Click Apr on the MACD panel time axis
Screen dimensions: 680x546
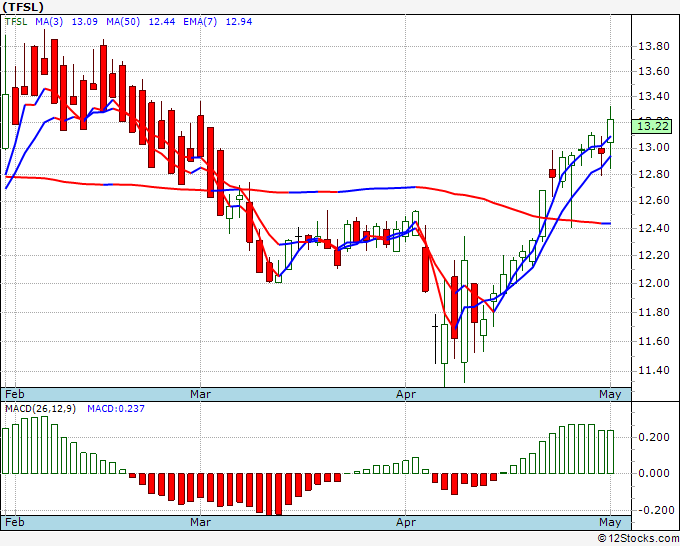click(406, 522)
